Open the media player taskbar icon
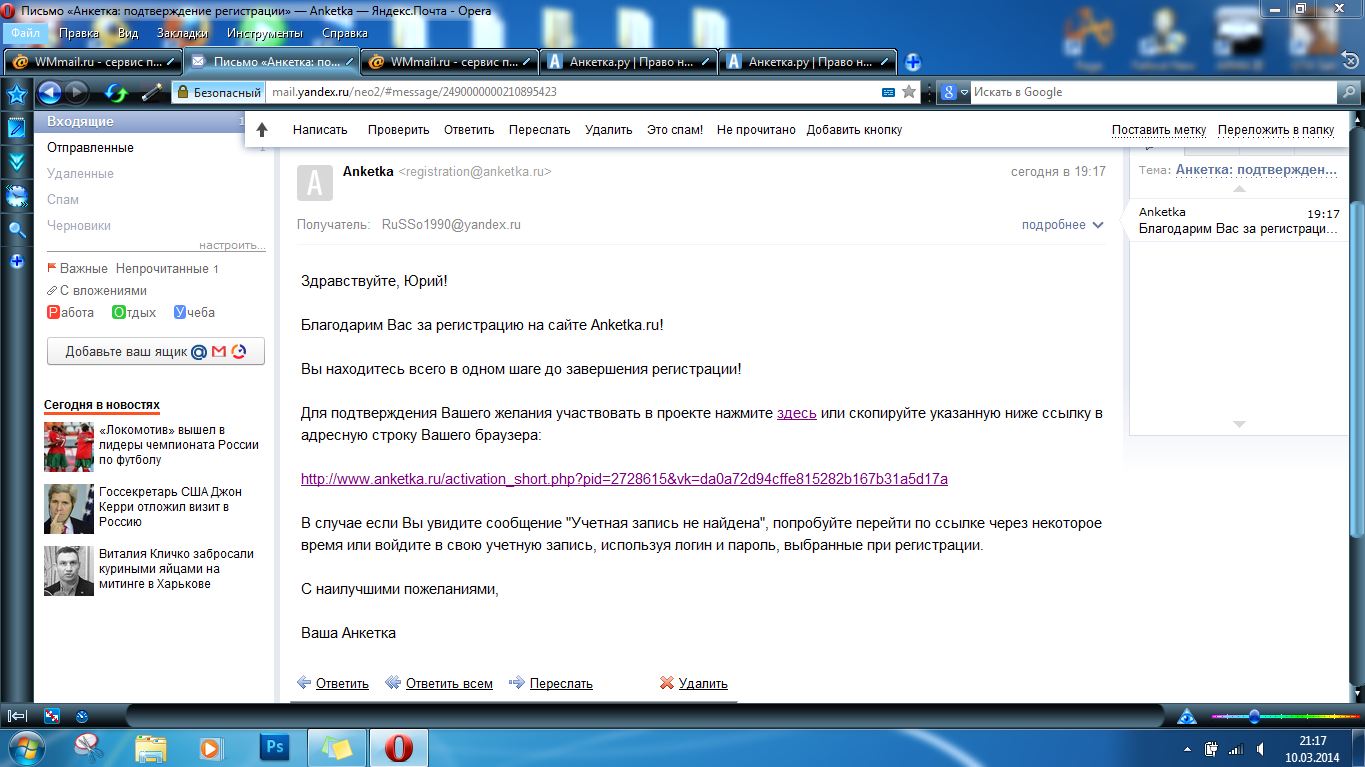Image resolution: width=1365 pixels, height=767 pixels. [211, 747]
